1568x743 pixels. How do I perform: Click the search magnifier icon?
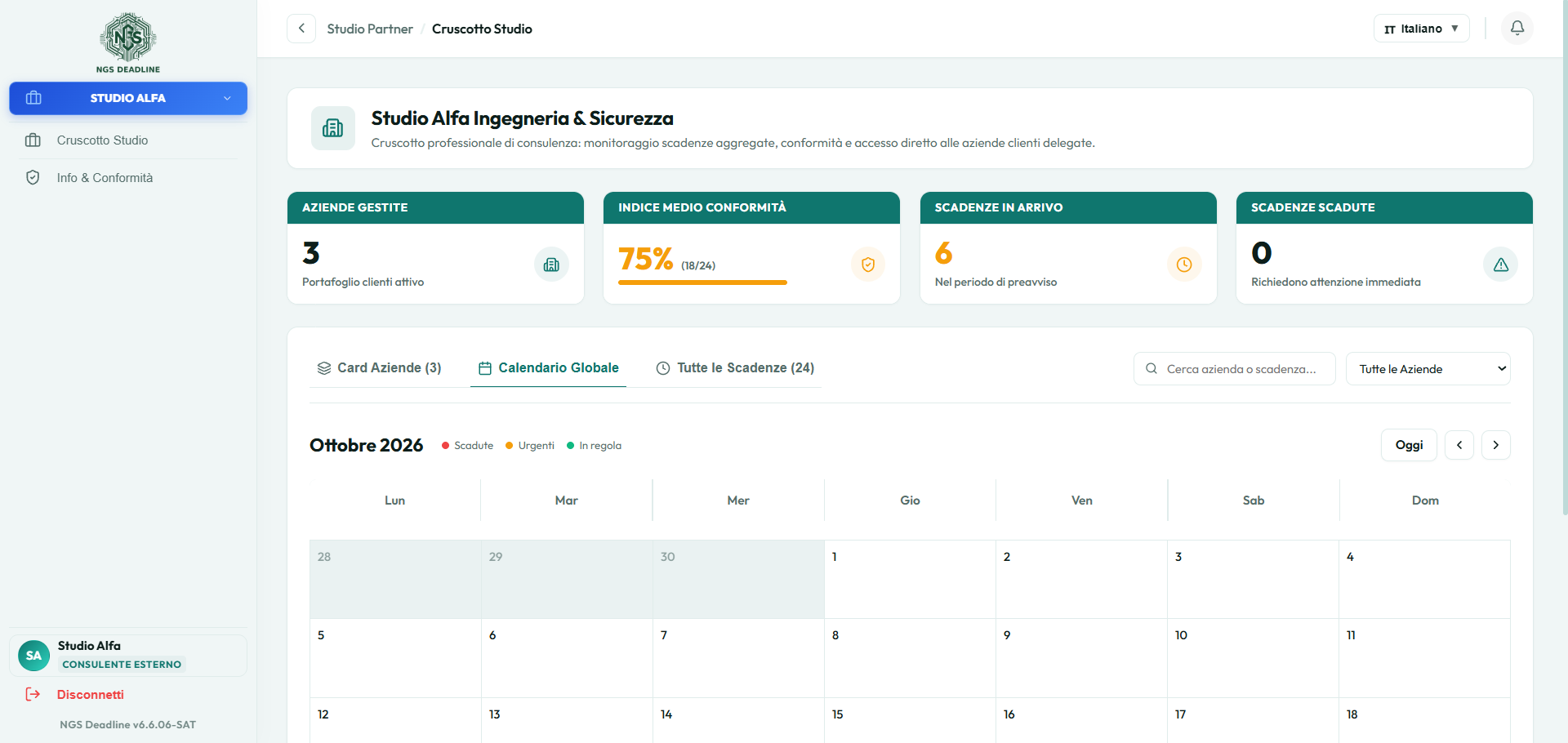[x=1151, y=369]
